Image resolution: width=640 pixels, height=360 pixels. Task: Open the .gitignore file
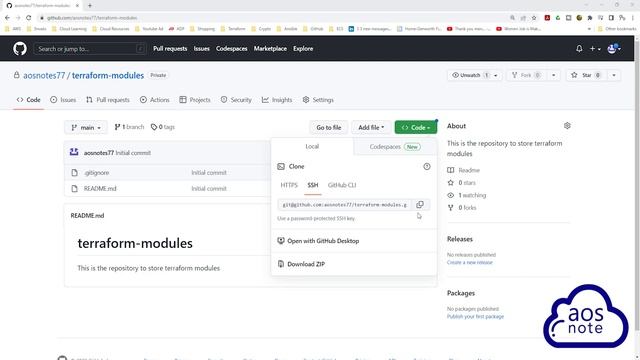[97, 173]
